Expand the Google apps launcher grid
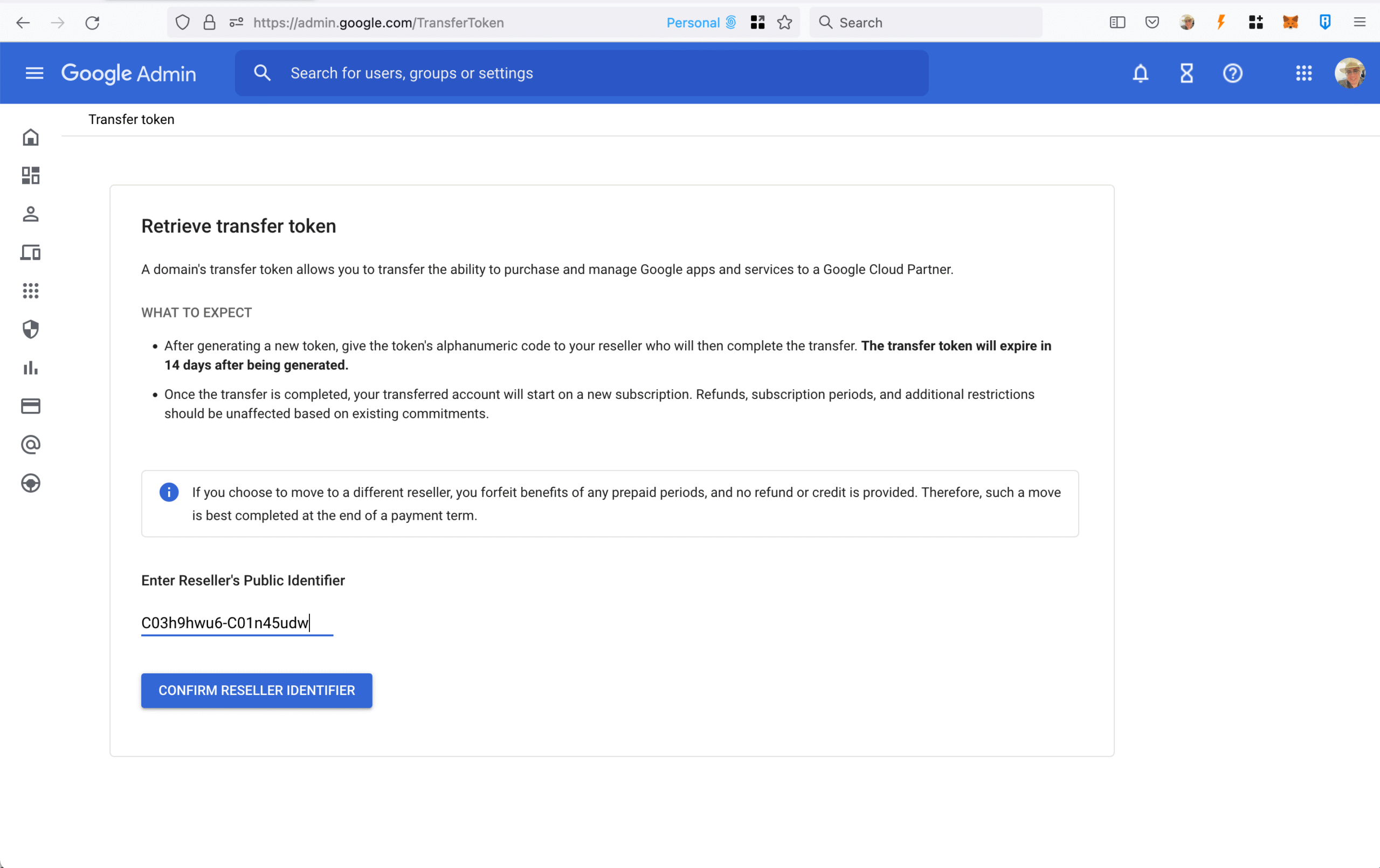 1304,73
